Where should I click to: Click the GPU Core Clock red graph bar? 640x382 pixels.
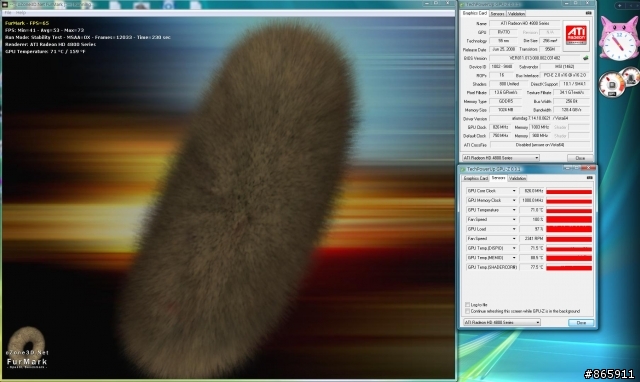click(x=569, y=191)
